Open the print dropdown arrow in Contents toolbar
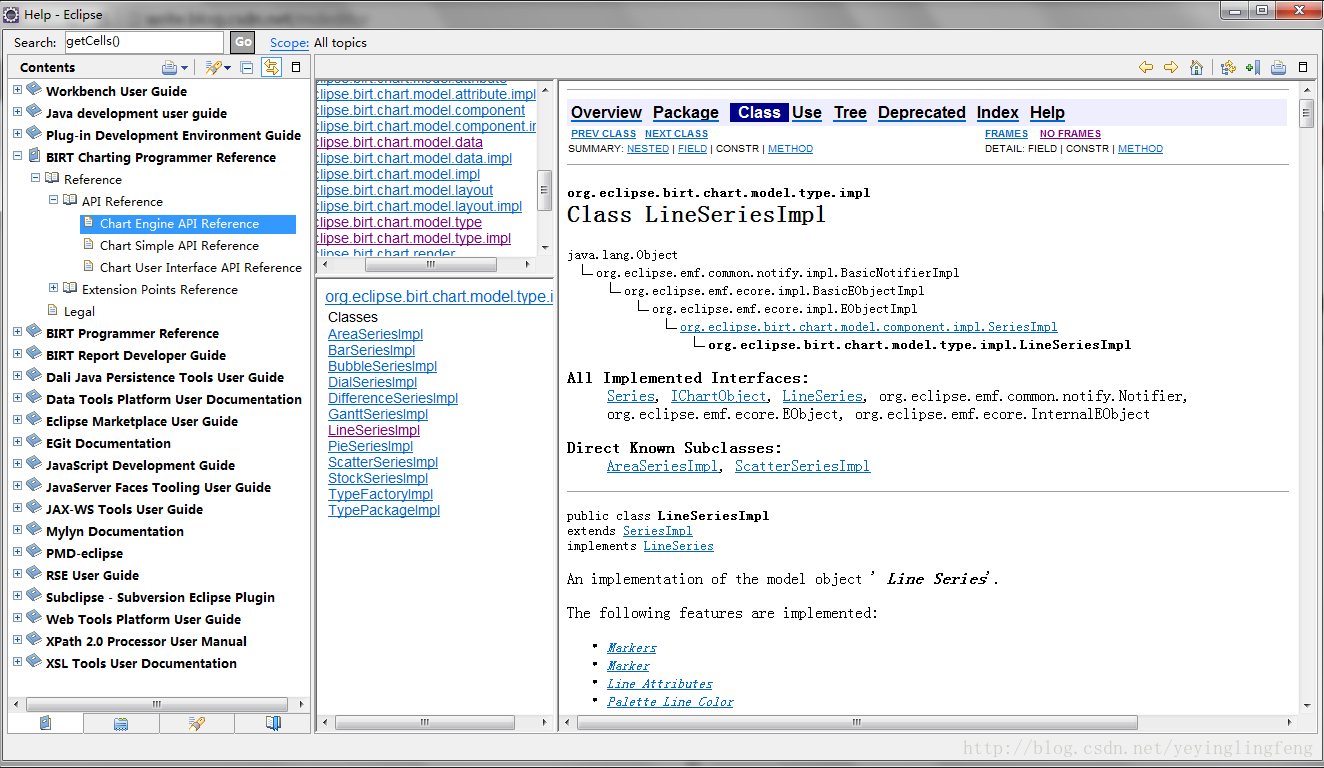Viewport: 1324px width, 768px height. pos(185,68)
